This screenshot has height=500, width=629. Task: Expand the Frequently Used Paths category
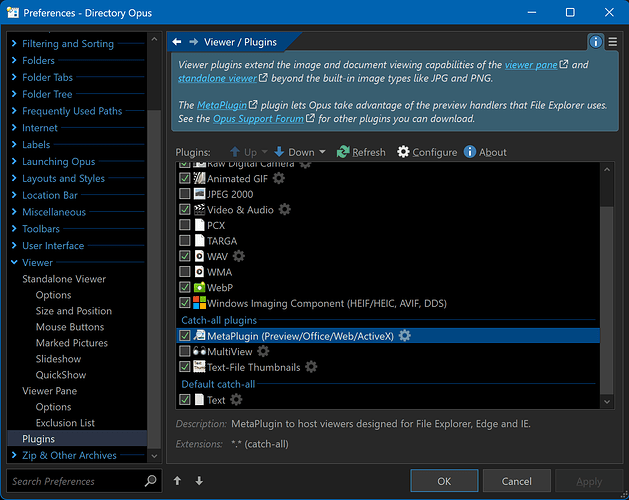point(14,111)
